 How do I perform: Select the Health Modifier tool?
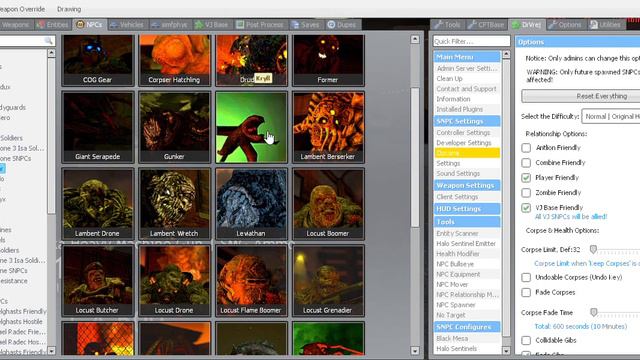click(x=467, y=254)
